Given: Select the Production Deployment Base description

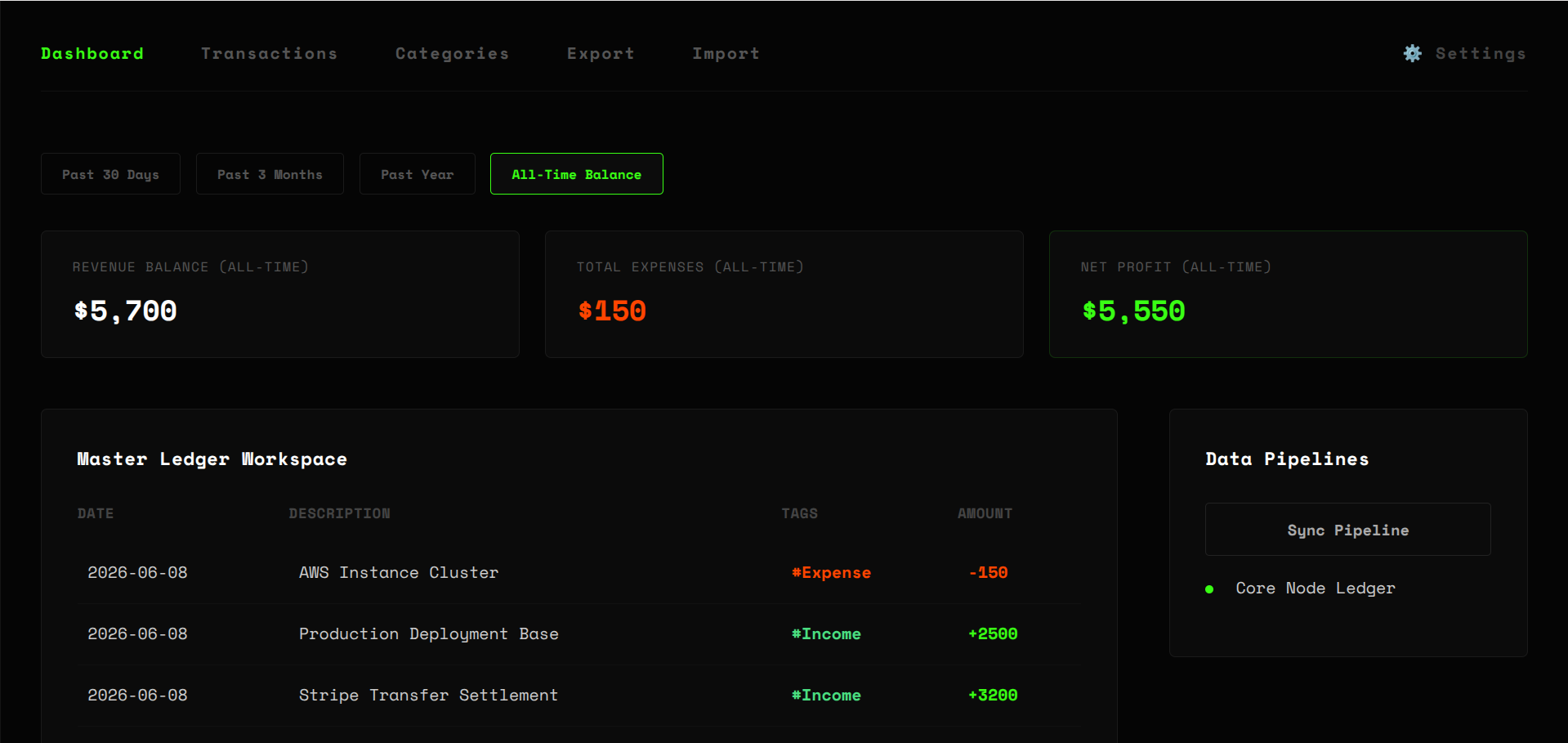Looking at the screenshot, I should tap(429, 634).
